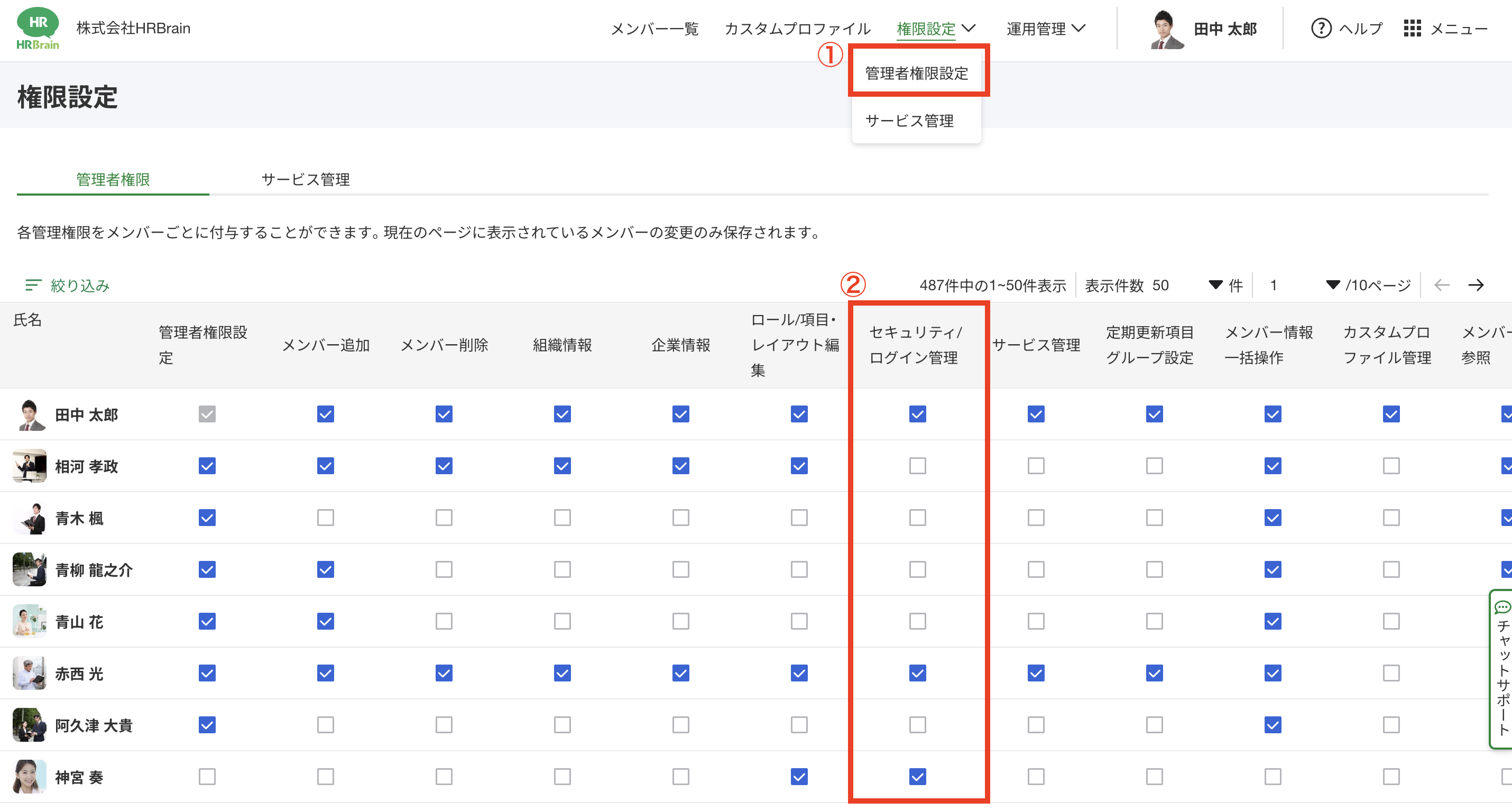Uncheck メンバー追加 for 青柳 龍之介
Viewport: 1512px width, 811px height.
click(x=325, y=569)
